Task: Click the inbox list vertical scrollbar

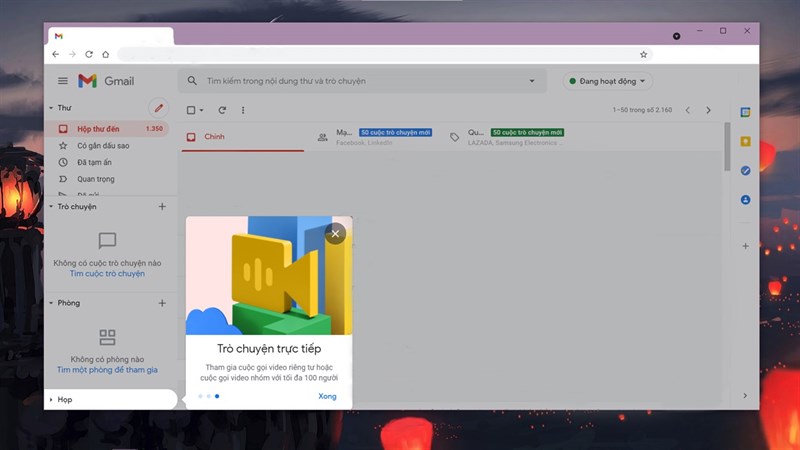Action: coord(727,147)
